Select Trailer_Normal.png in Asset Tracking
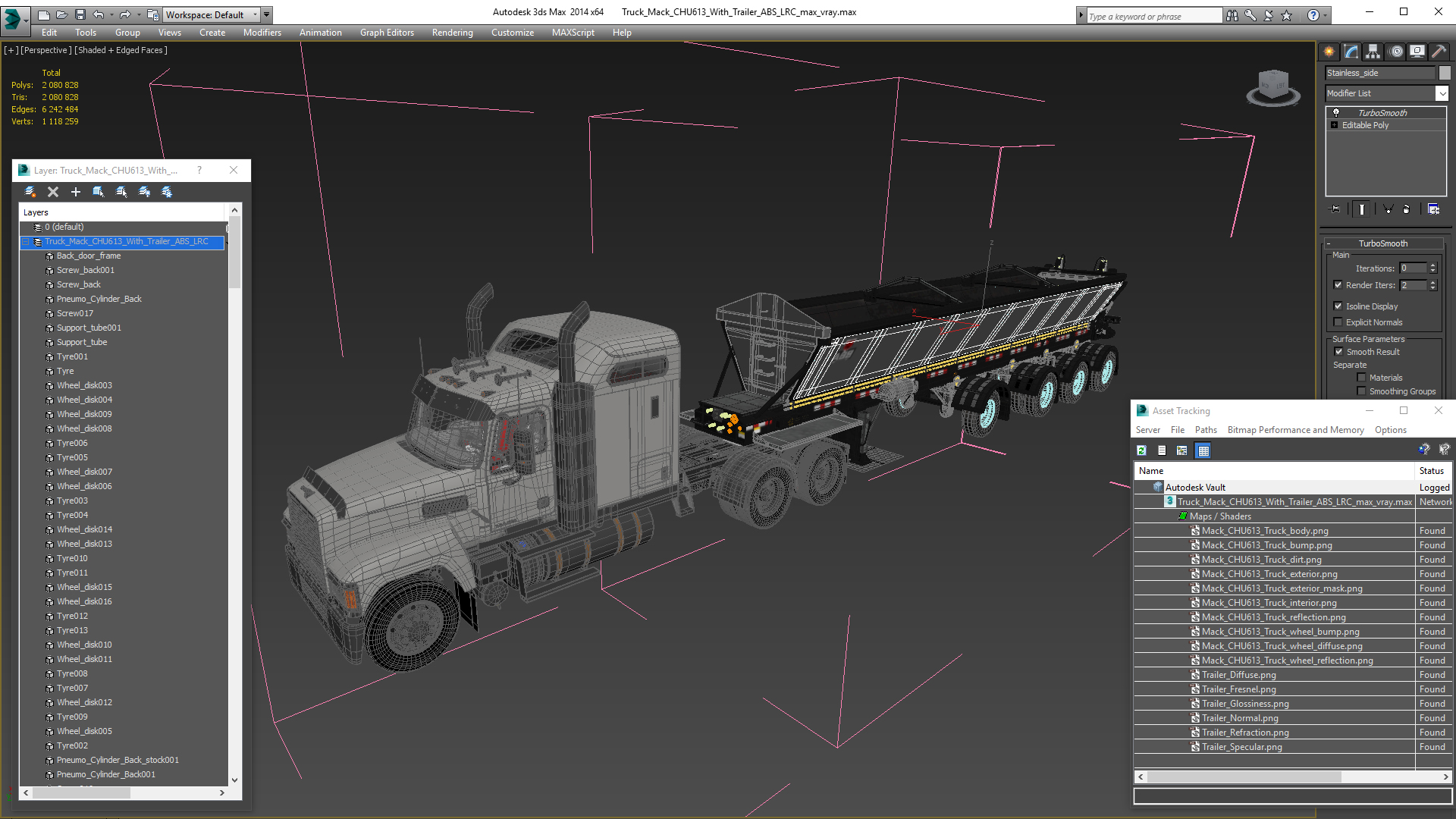 pyautogui.click(x=1239, y=718)
